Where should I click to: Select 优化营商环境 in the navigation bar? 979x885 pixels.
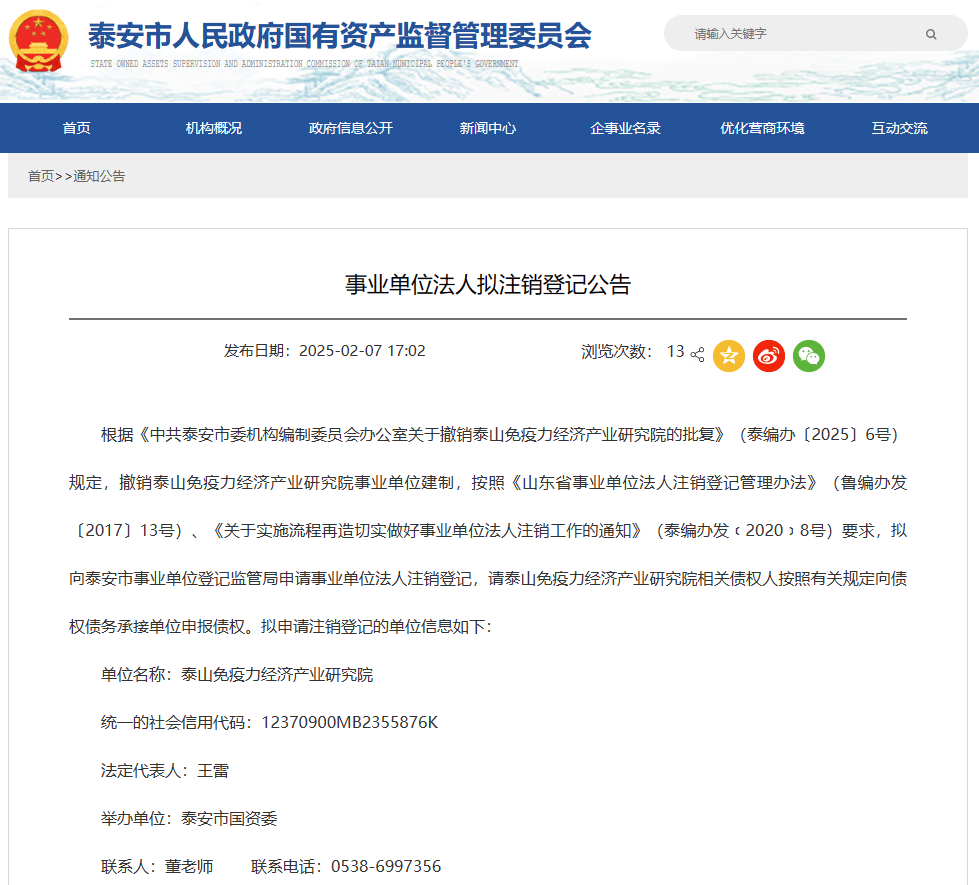762,128
